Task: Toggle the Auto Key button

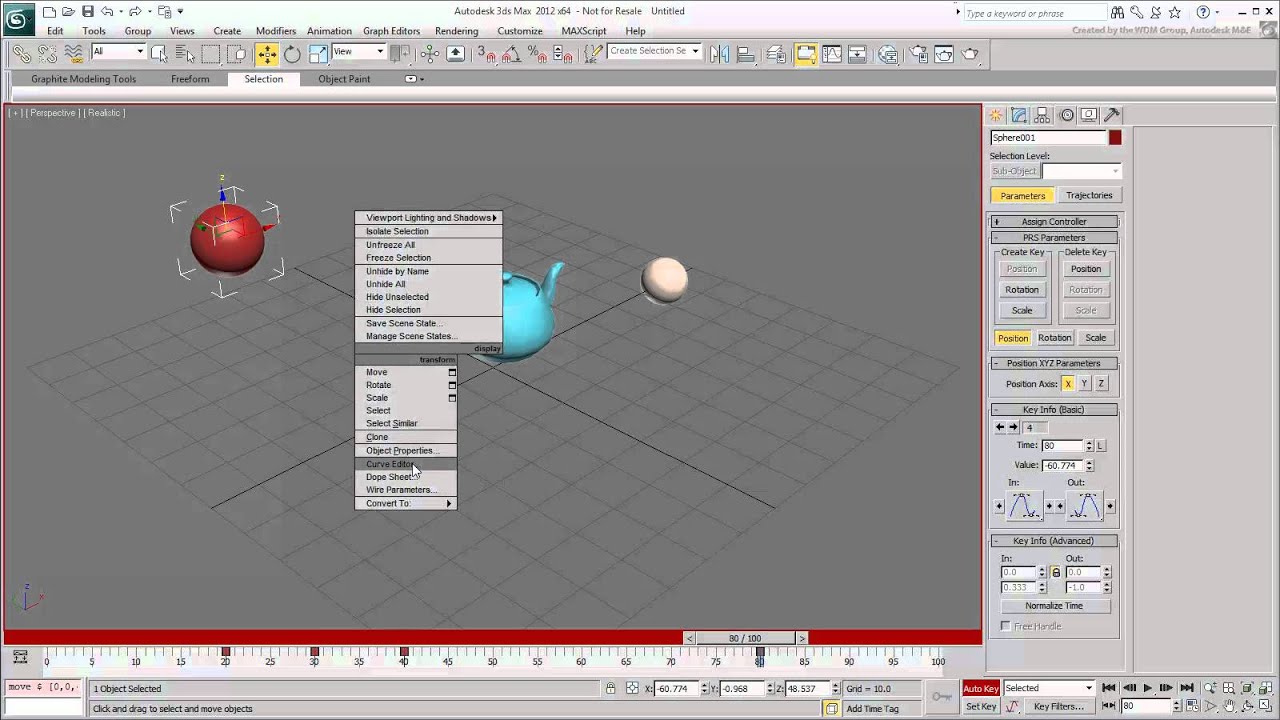Action: click(x=981, y=688)
